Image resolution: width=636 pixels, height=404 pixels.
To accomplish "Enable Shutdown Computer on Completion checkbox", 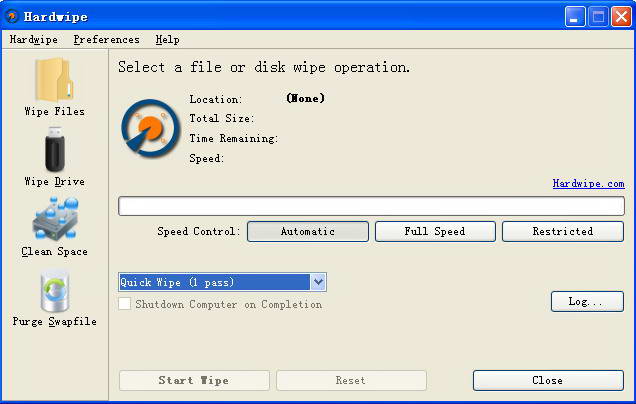I will click(x=125, y=303).
